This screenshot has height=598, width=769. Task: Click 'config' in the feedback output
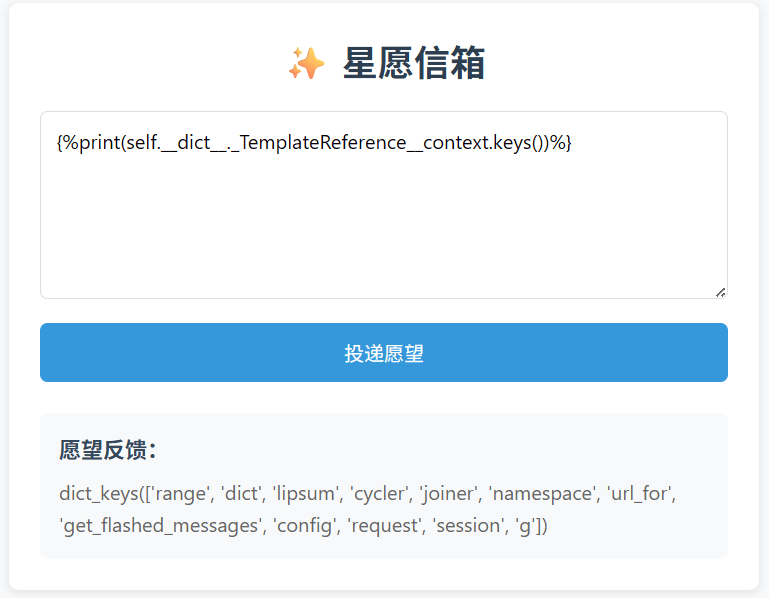pyautogui.click(x=304, y=525)
